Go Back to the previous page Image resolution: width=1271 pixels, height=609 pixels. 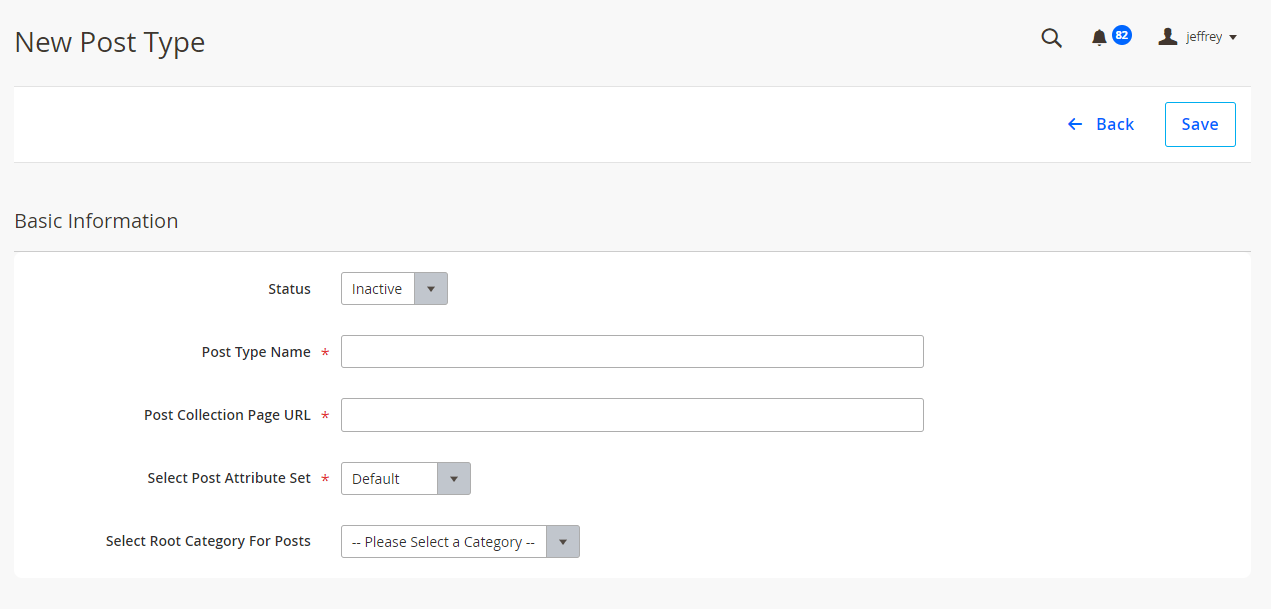[1101, 124]
